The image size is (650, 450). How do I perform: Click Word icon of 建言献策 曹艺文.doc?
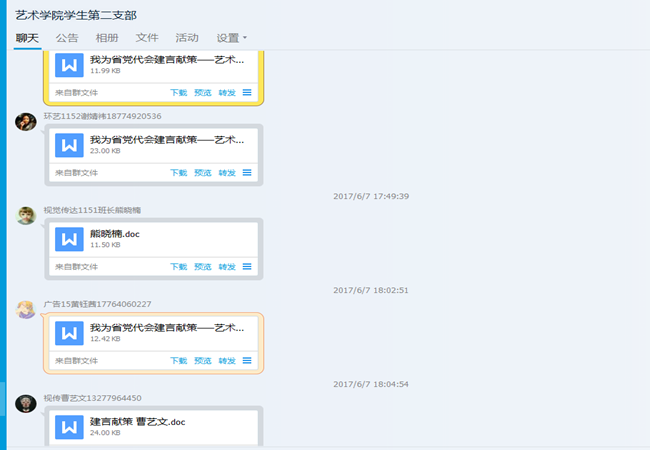[x=69, y=427]
